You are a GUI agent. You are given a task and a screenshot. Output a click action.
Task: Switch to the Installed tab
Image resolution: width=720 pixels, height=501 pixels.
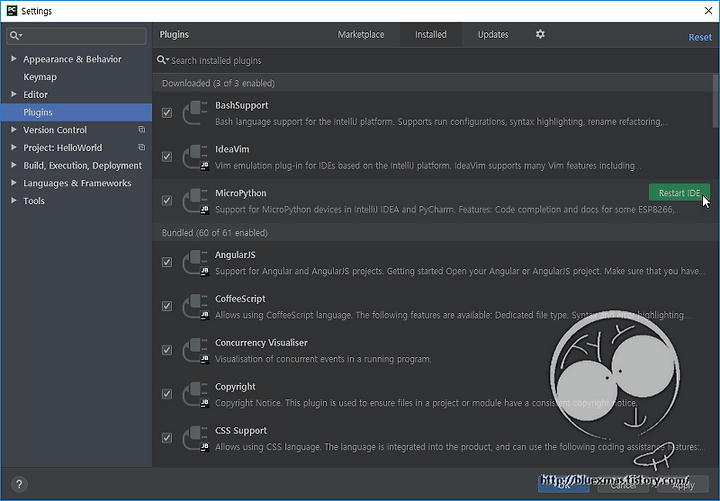431,34
